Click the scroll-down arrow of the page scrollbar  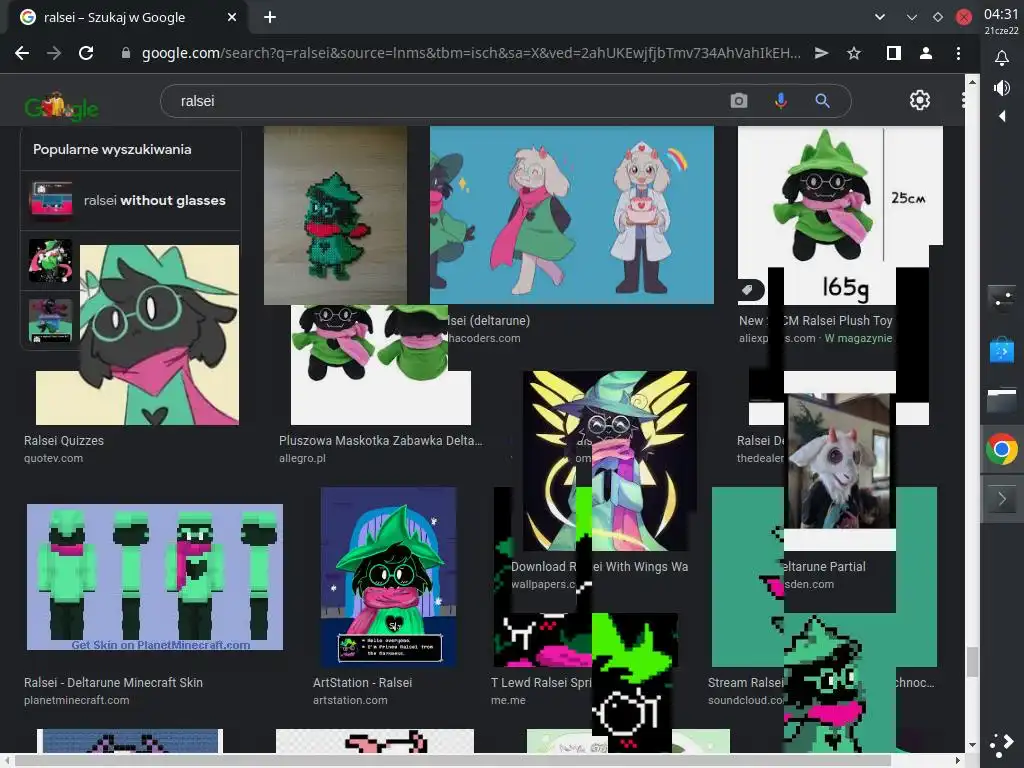[972, 744]
